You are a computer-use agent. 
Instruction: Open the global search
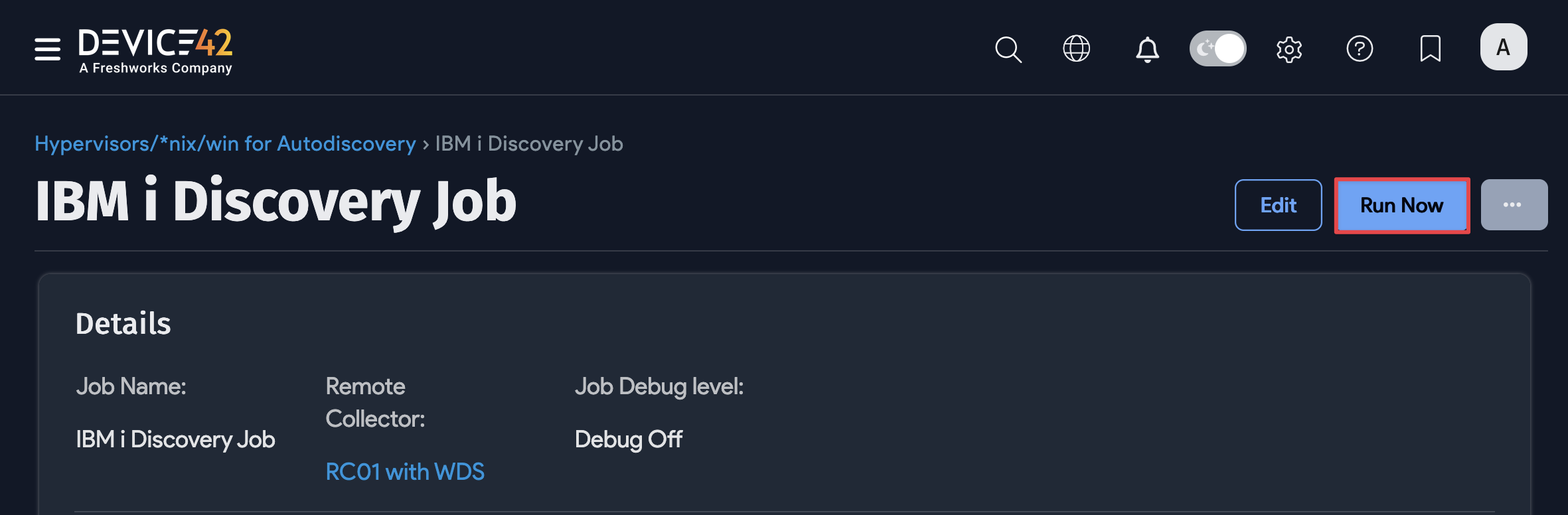click(1008, 48)
